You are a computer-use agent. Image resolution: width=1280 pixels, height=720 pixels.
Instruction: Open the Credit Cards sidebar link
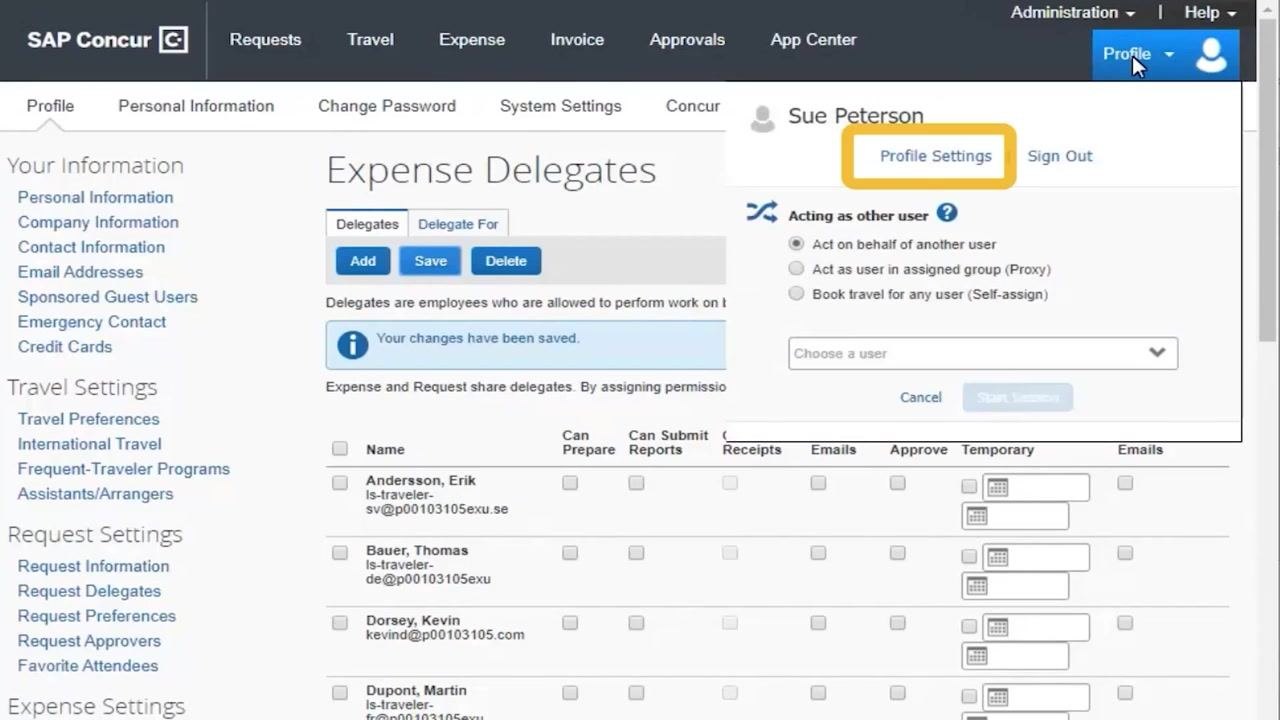coord(65,347)
